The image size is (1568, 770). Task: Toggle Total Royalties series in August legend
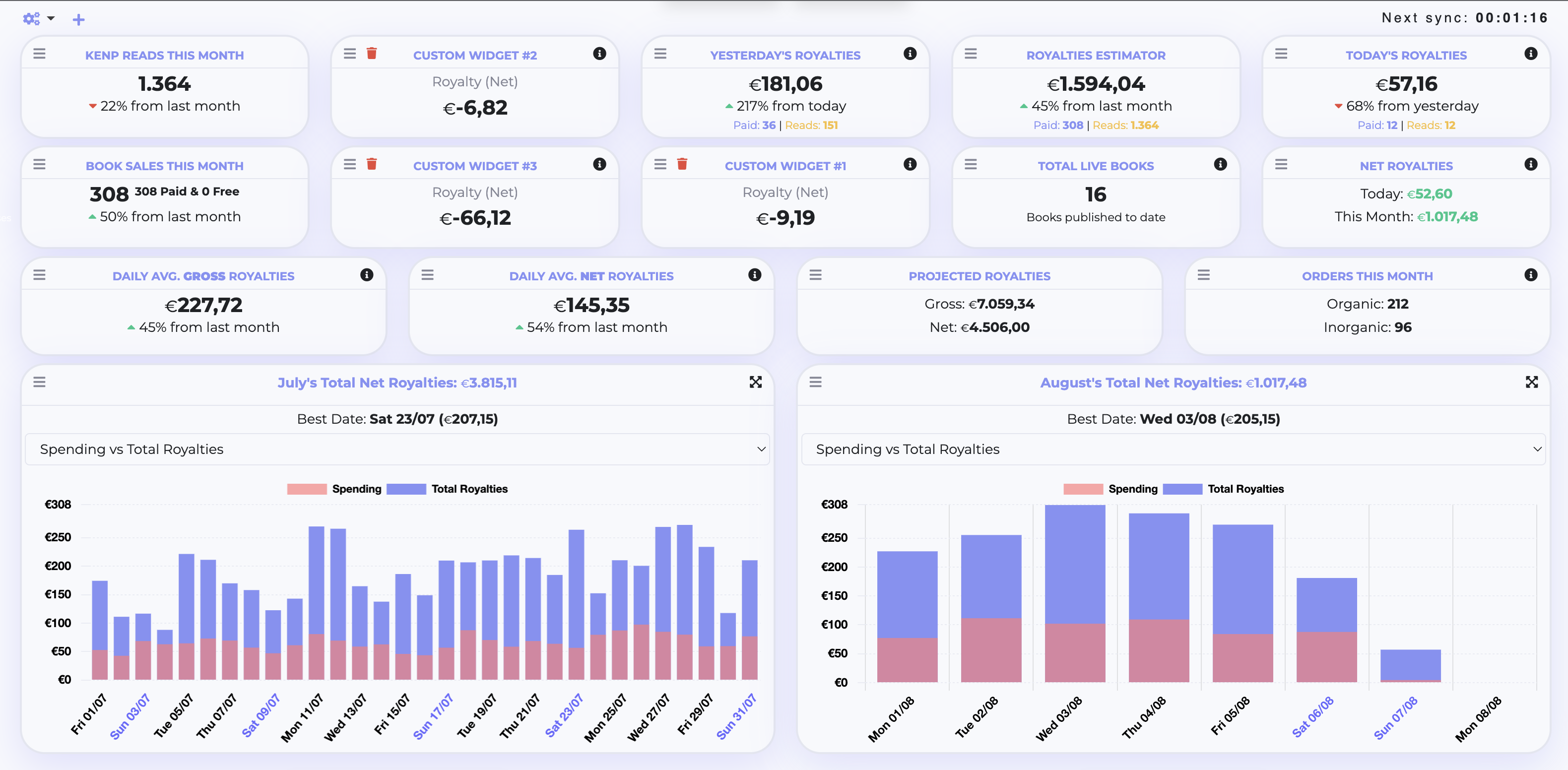coord(1224,489)
